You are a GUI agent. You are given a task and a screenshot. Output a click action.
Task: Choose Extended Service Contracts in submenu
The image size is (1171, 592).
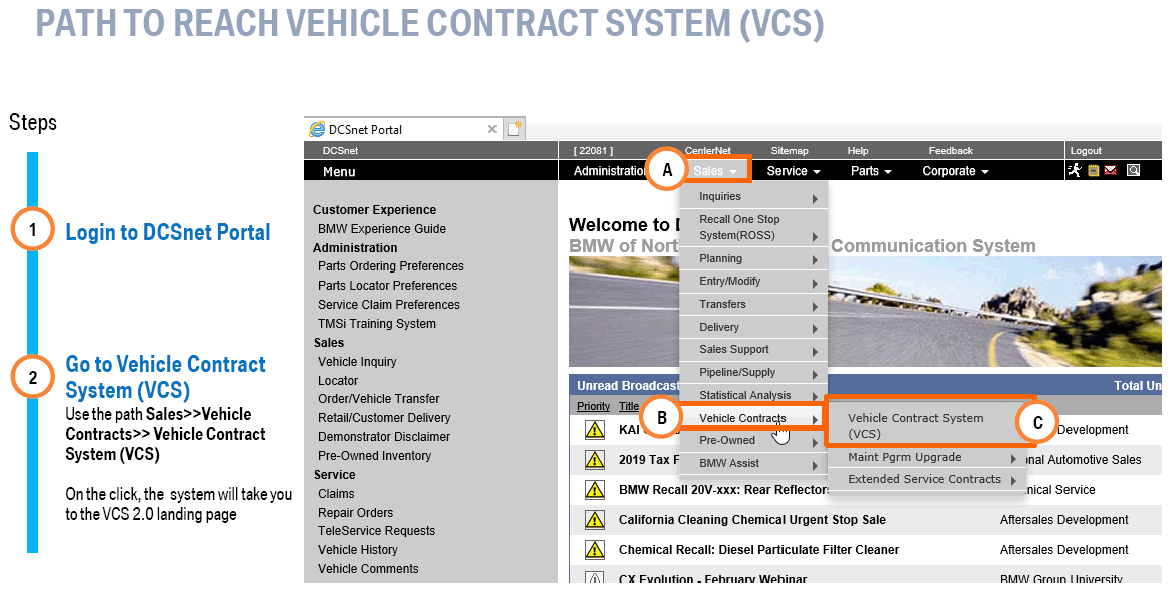point(924,480)
